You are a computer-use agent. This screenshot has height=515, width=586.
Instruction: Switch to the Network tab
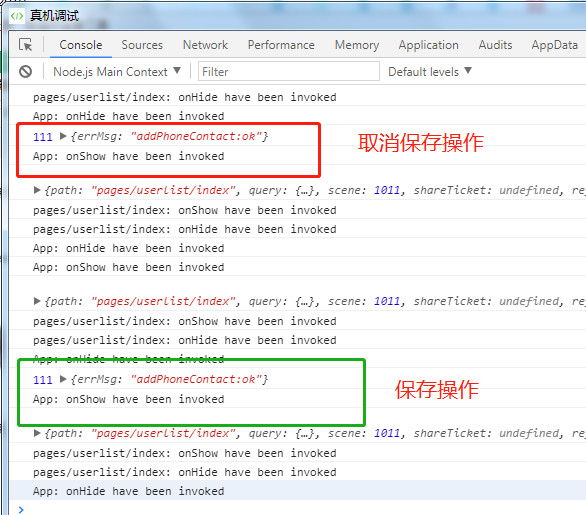pyautogui.click(x=205, y=45)
